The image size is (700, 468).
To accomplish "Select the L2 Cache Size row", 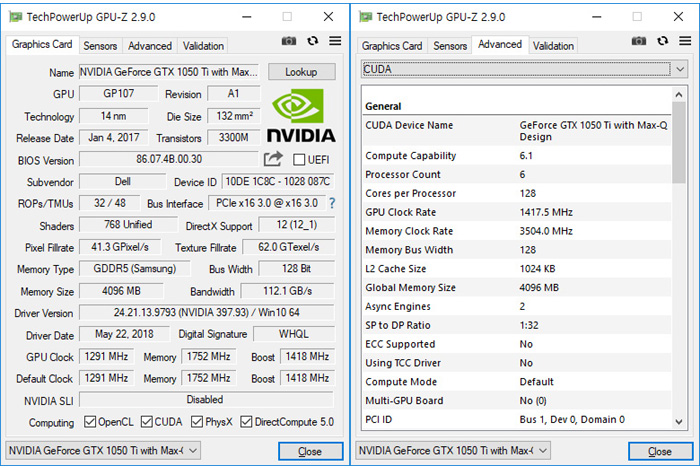I will [517, 269].
